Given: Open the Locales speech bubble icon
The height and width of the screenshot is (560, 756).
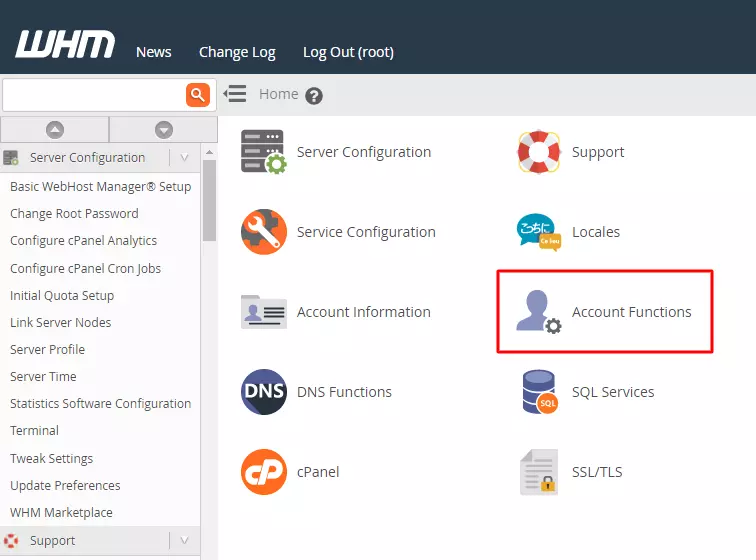Looking at the screenshot, I should point(539,232).
